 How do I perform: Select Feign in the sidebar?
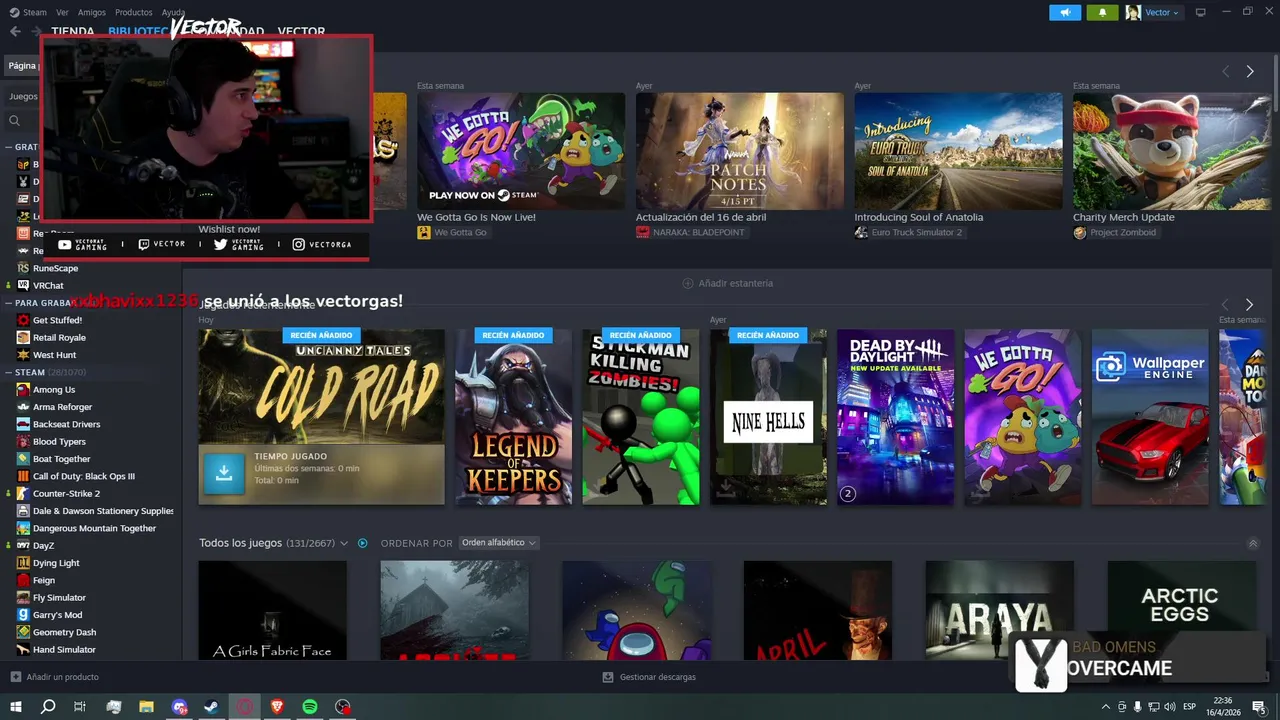click(44, 580)
